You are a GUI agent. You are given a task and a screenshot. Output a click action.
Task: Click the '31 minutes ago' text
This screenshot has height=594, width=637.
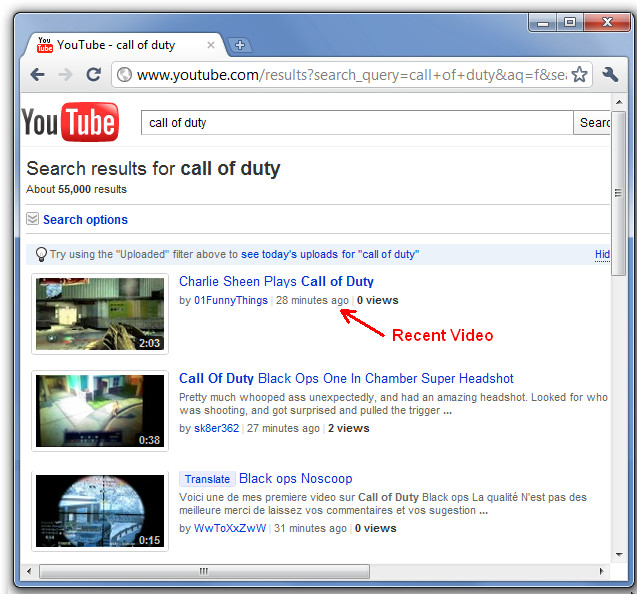pyautogui.click(x=310, y=528)
